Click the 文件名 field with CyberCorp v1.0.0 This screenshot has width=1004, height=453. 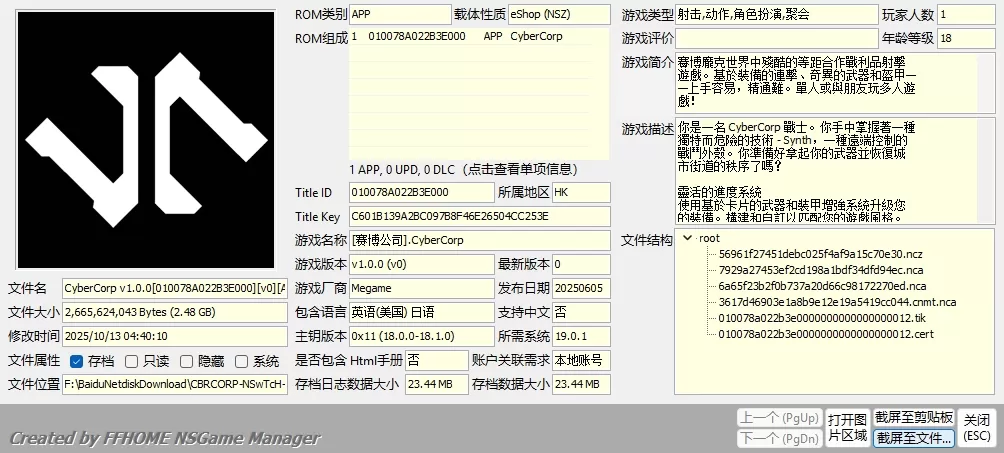click(x=175, y=289)
